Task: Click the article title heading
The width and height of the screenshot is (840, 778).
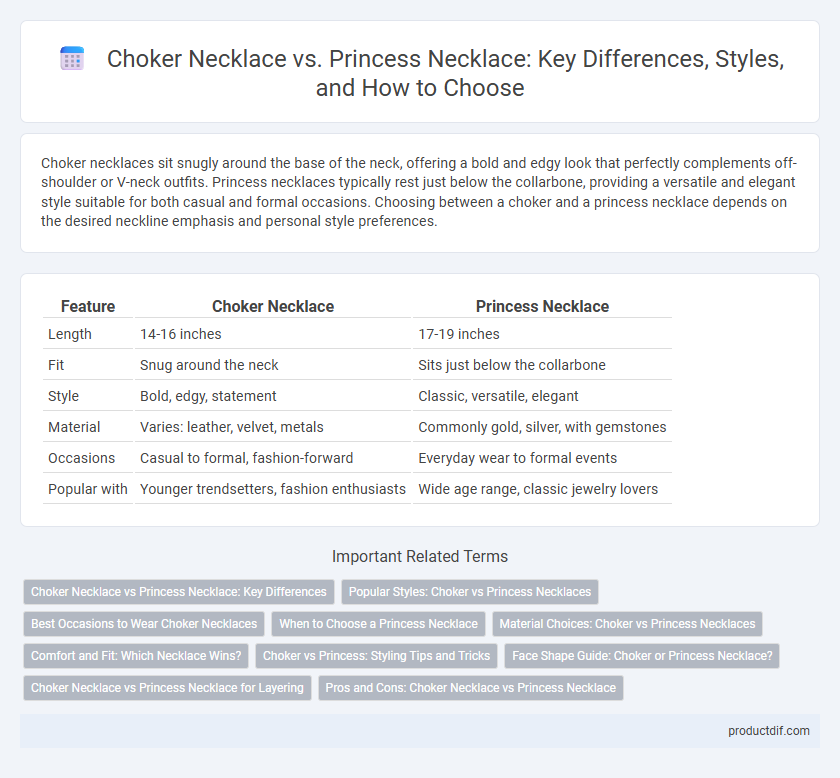Action: [446, 73]
